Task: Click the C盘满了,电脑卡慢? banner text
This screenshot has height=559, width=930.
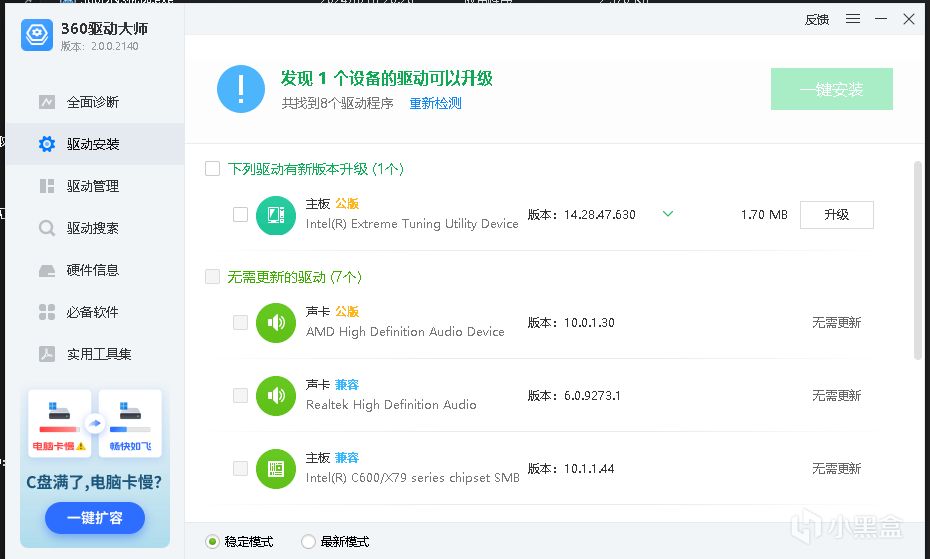Action: [94, 482]
